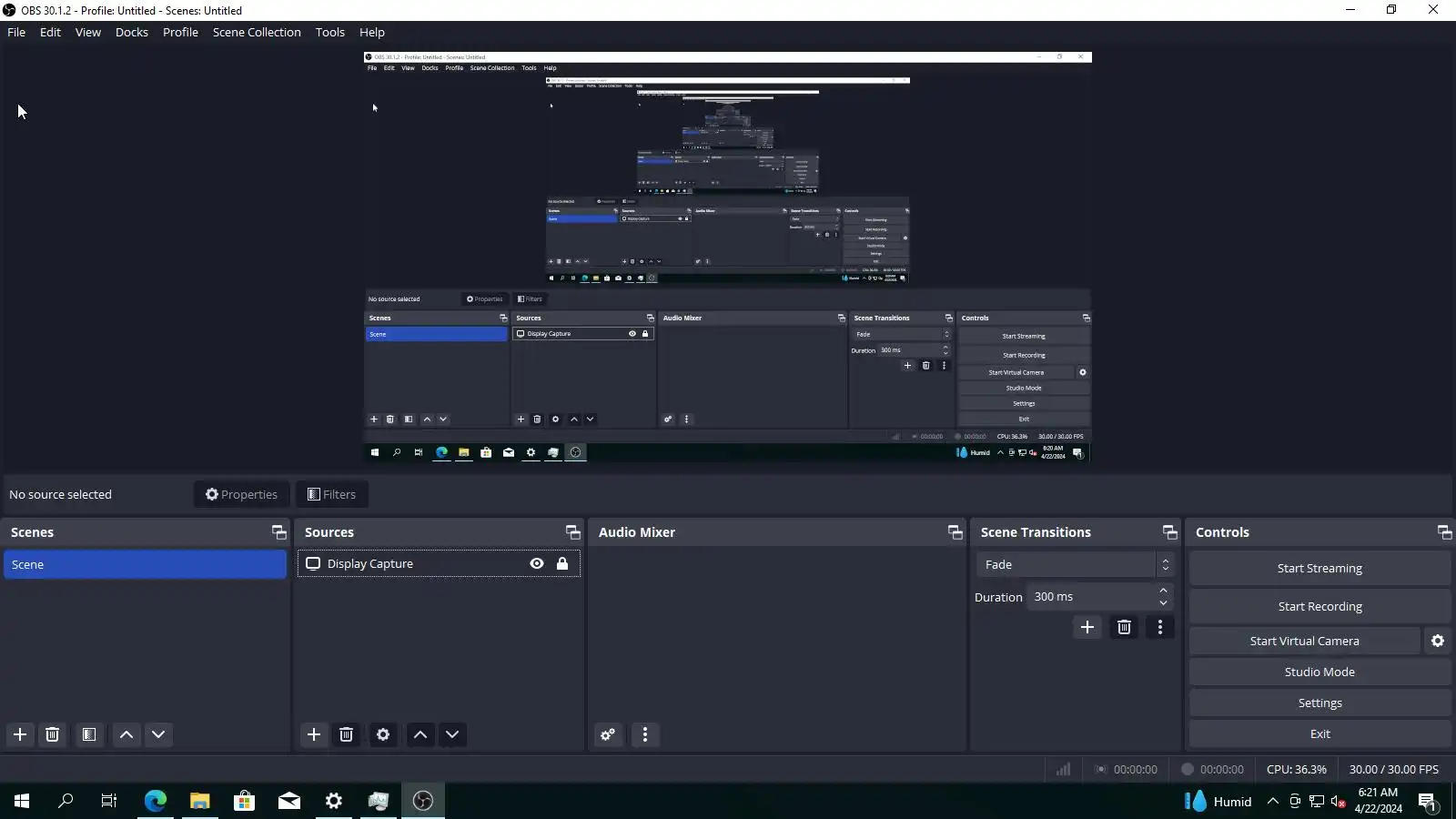1456x819 pixels.
Task: Toggle Display Capture visibility eye
Action: click(537, 563)
